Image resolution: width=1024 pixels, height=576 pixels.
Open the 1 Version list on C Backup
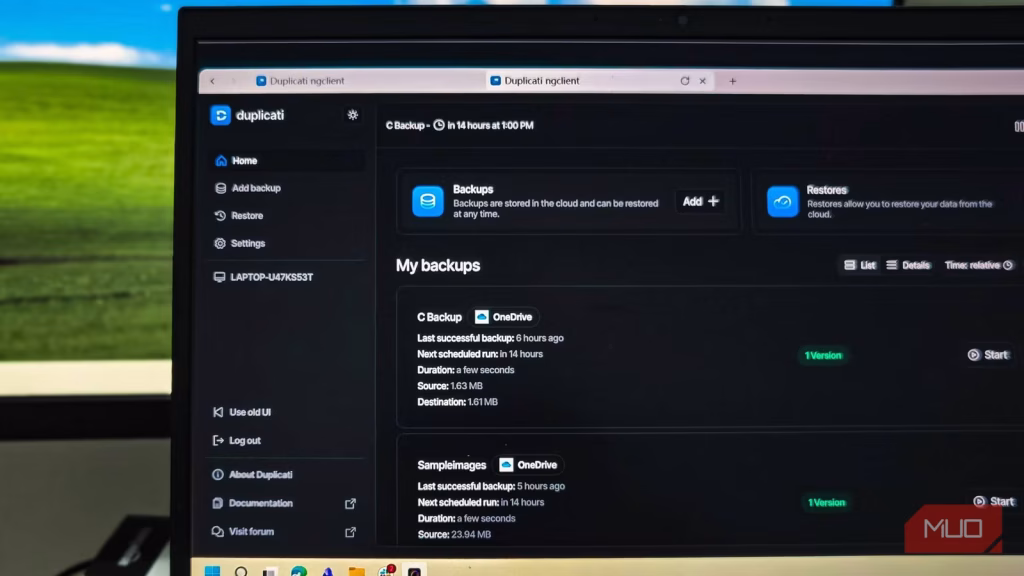click(x=822, y=354)
